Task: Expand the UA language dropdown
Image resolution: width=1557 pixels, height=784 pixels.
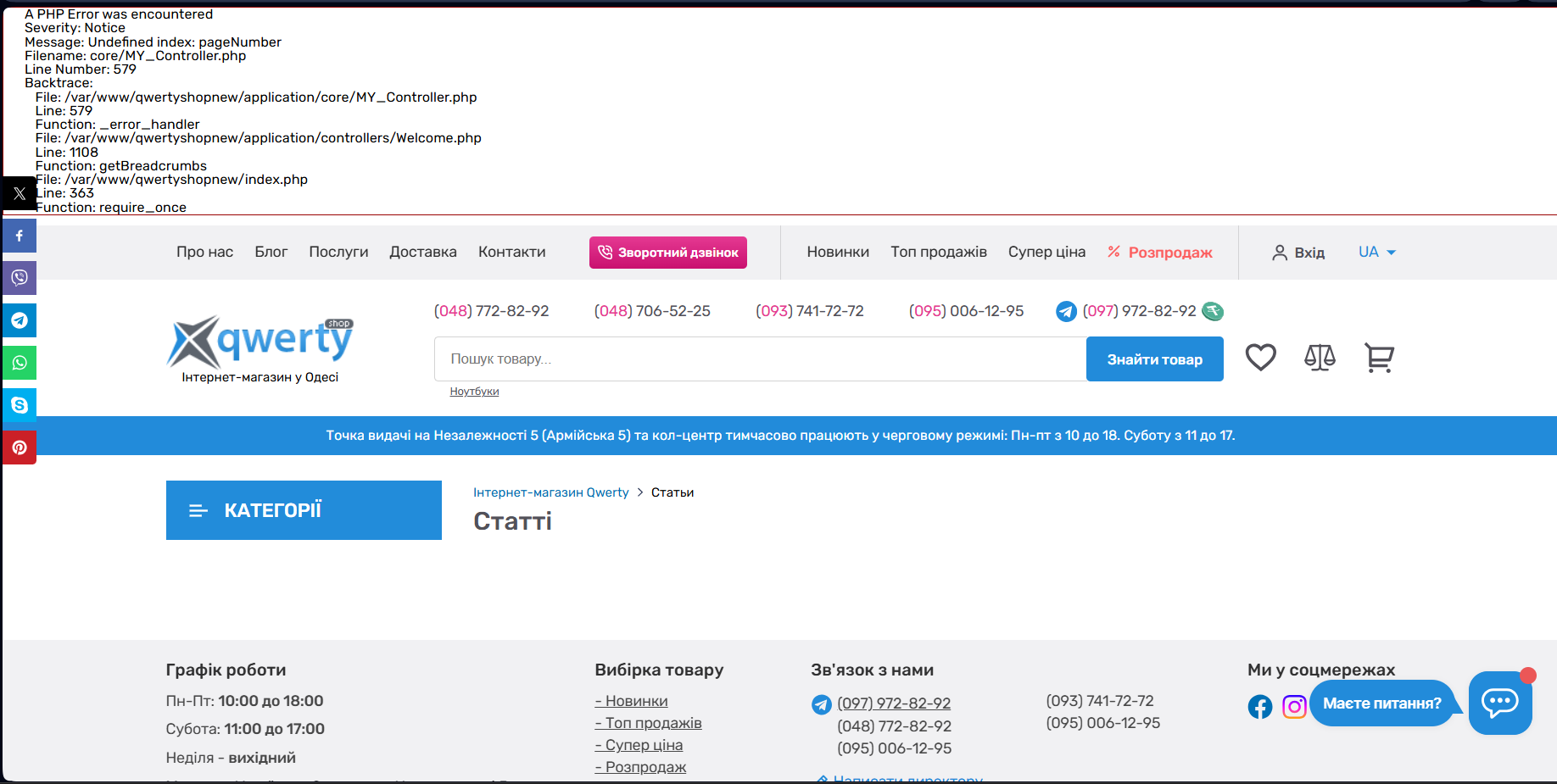Action: pyautogui.click(x=1376, y=253)
